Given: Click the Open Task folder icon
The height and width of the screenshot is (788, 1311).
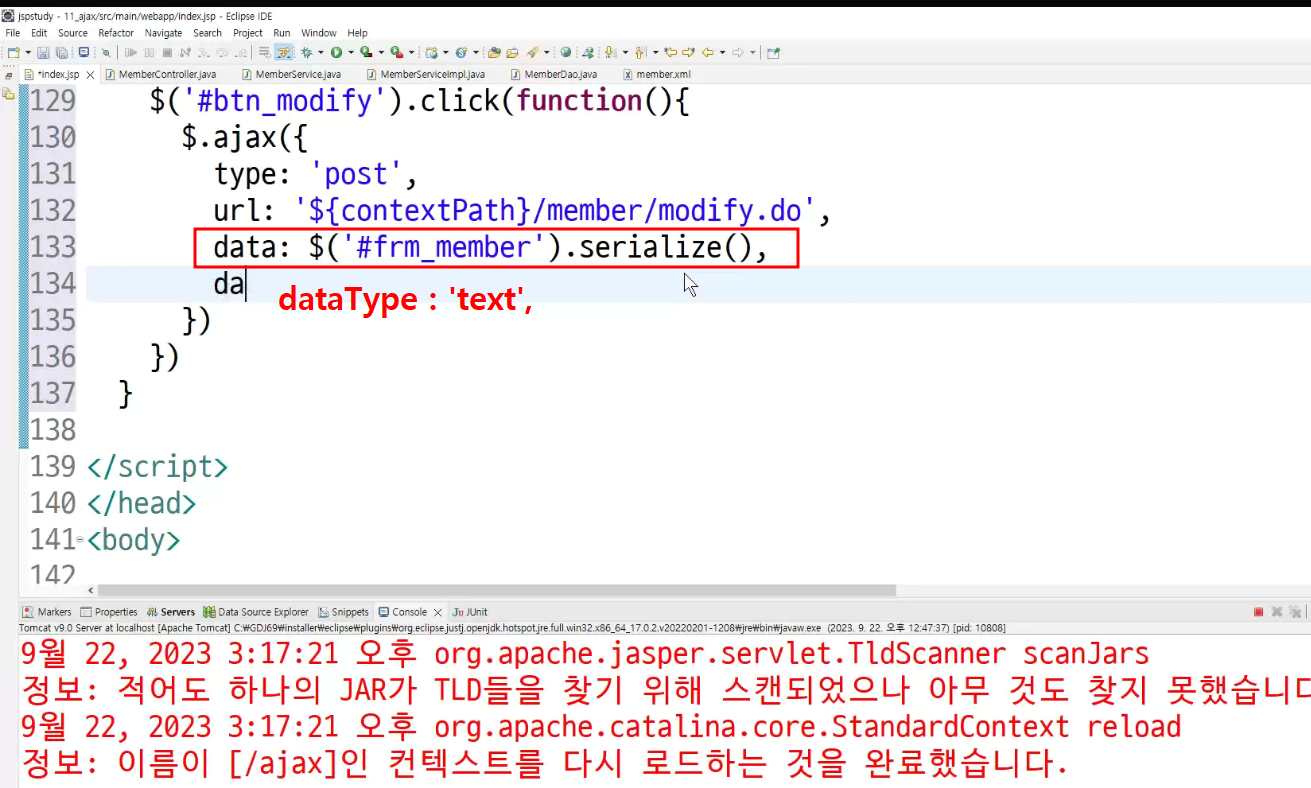Looking at the screenshot, I should click(x=512, y=52).
